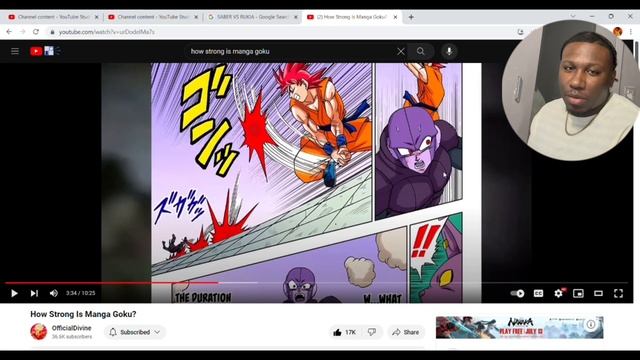
Task: Visit the OfficialDivine channel name link
Action: 71,328
